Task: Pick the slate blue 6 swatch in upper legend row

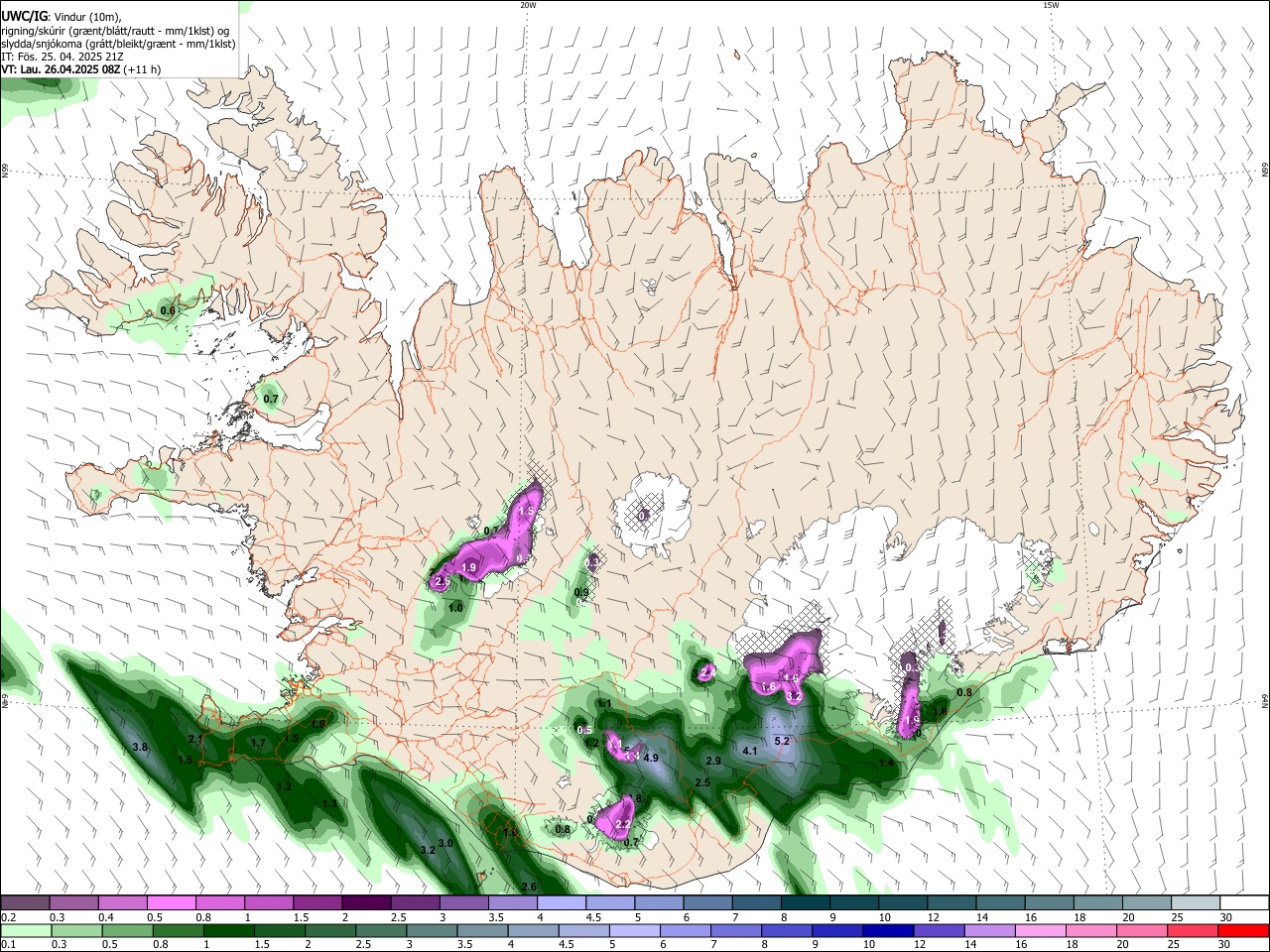Action: (708, 902)
